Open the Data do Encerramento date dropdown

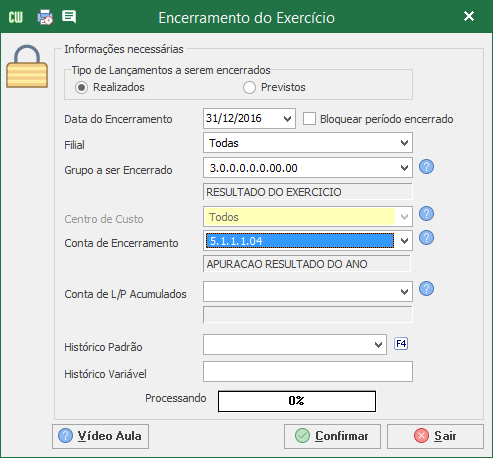287,119
